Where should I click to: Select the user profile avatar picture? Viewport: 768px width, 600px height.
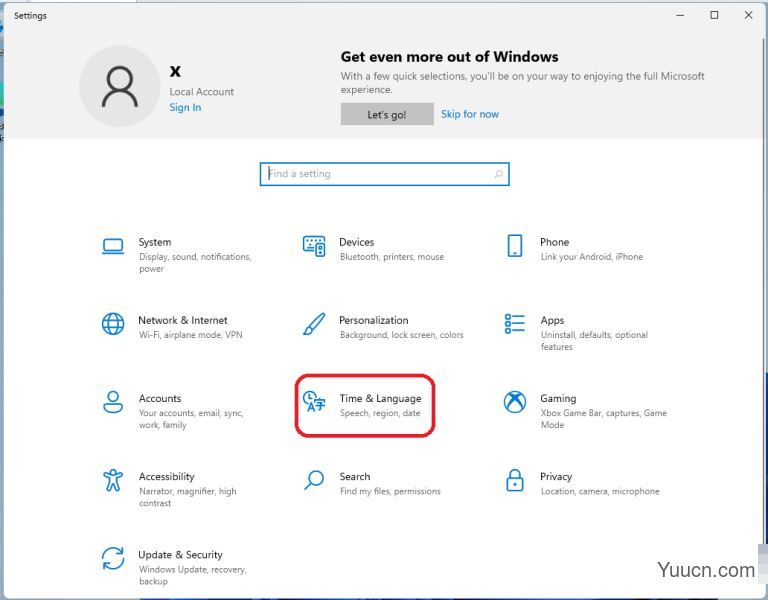[120, 87]
